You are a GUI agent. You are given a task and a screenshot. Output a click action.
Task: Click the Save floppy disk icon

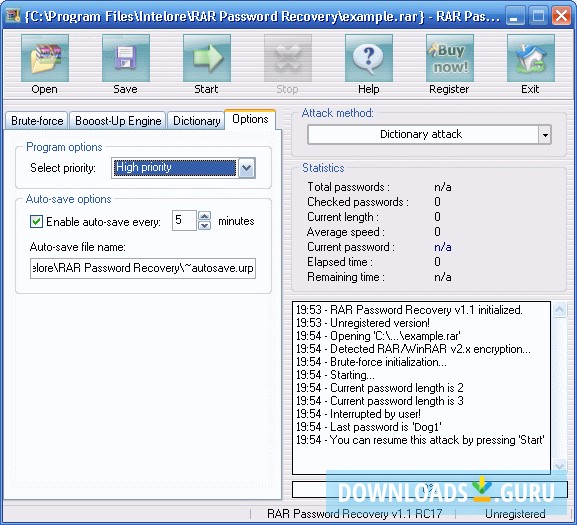click(x=125, y=58)
